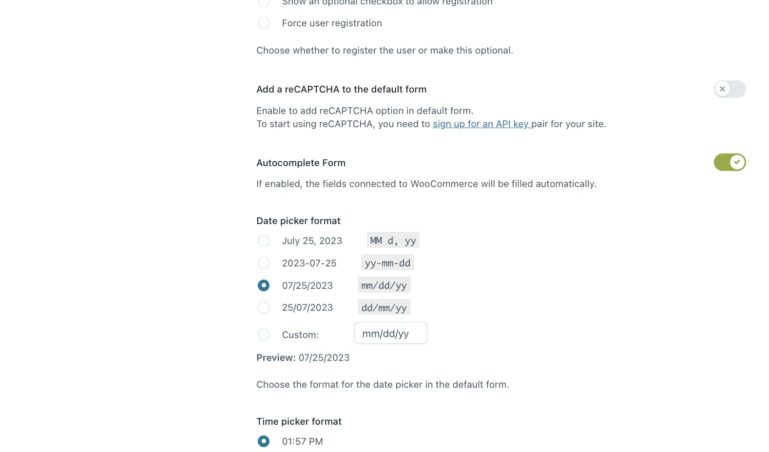The image size is (769, 452).
Task: Select the Custom date format radio button
Action: [x=263, y=335]
